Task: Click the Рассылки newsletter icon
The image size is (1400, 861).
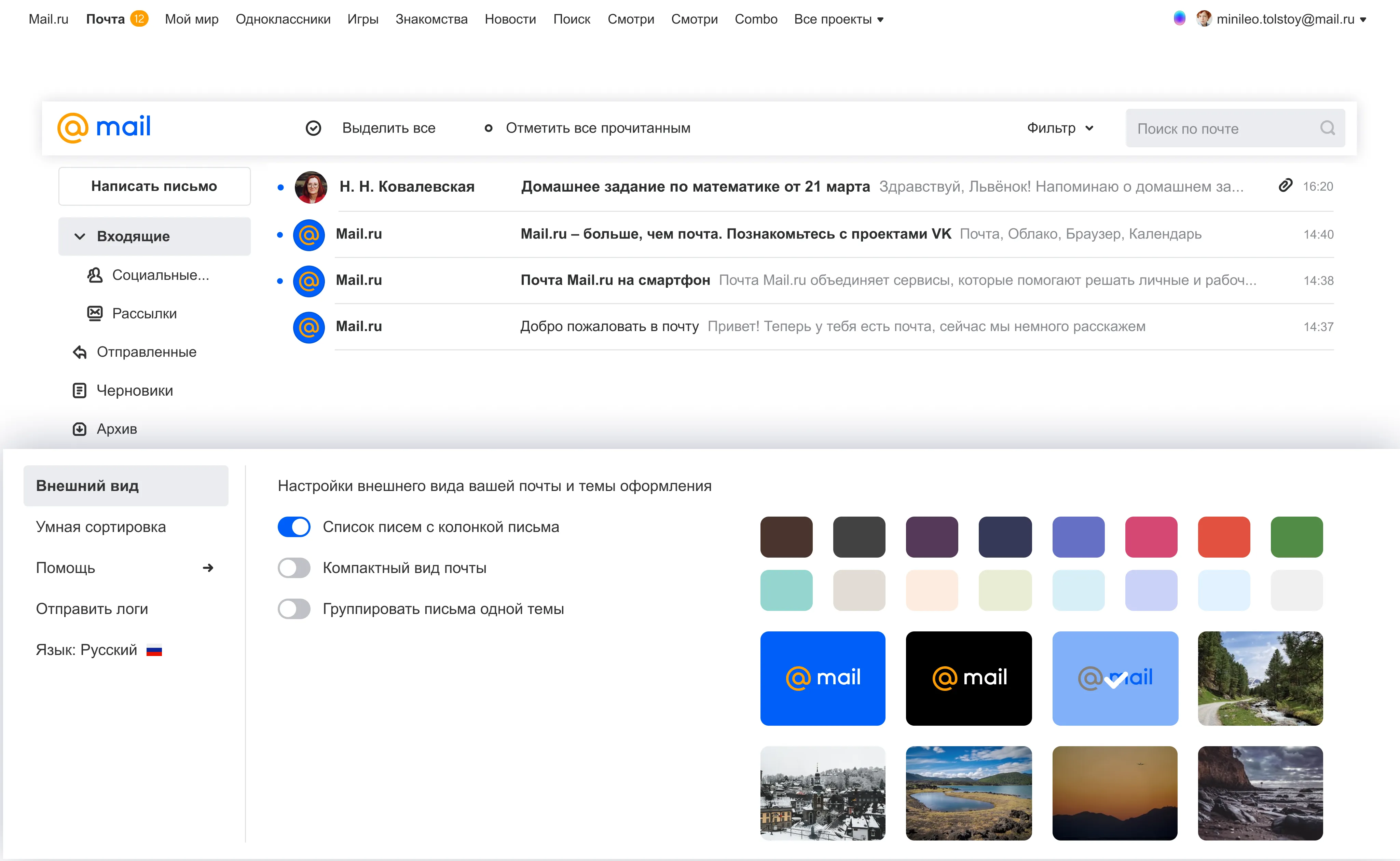Action: tap(95, 313)
